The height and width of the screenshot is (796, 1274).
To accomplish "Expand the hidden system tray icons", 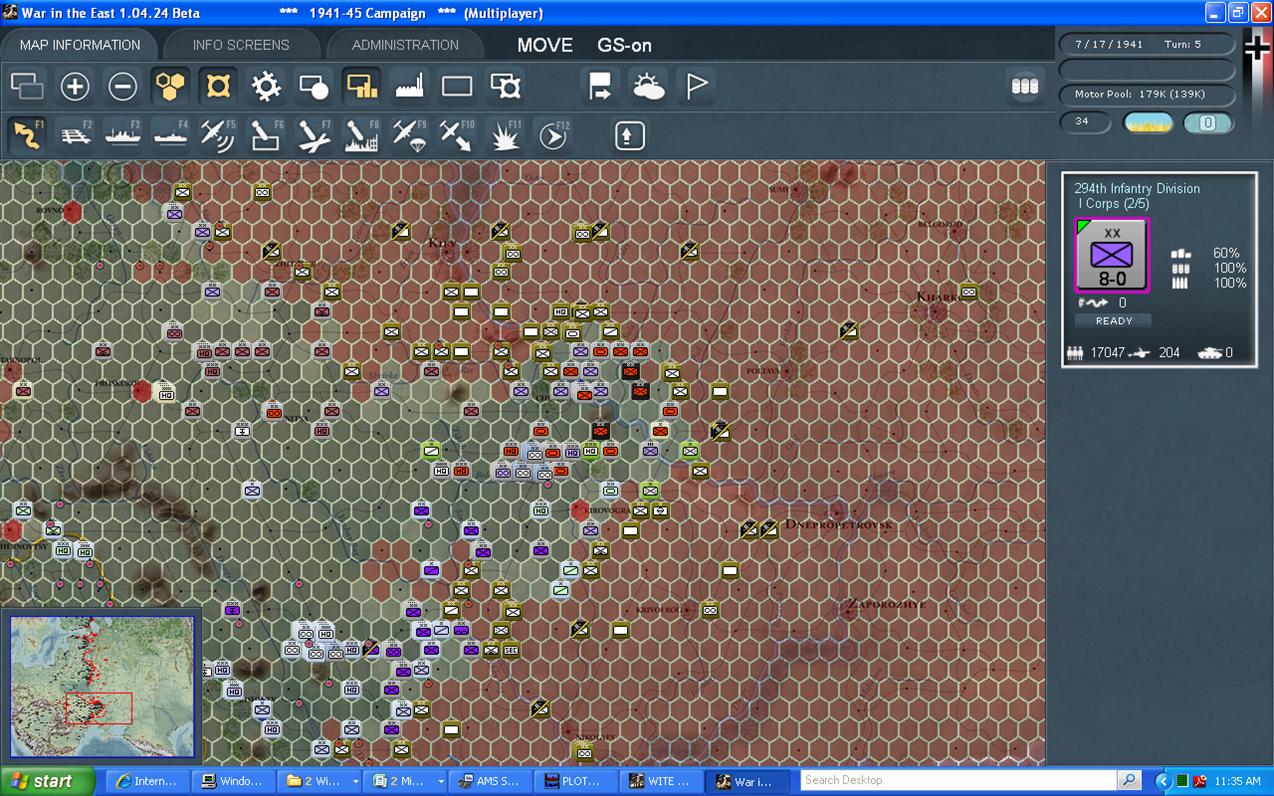I will pos(1162,781).
